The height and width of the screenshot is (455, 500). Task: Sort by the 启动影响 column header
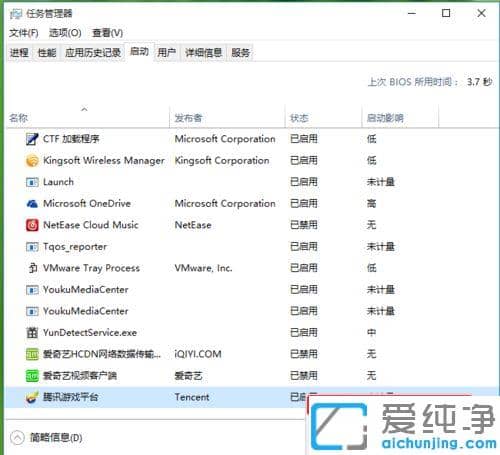point(400,117)
